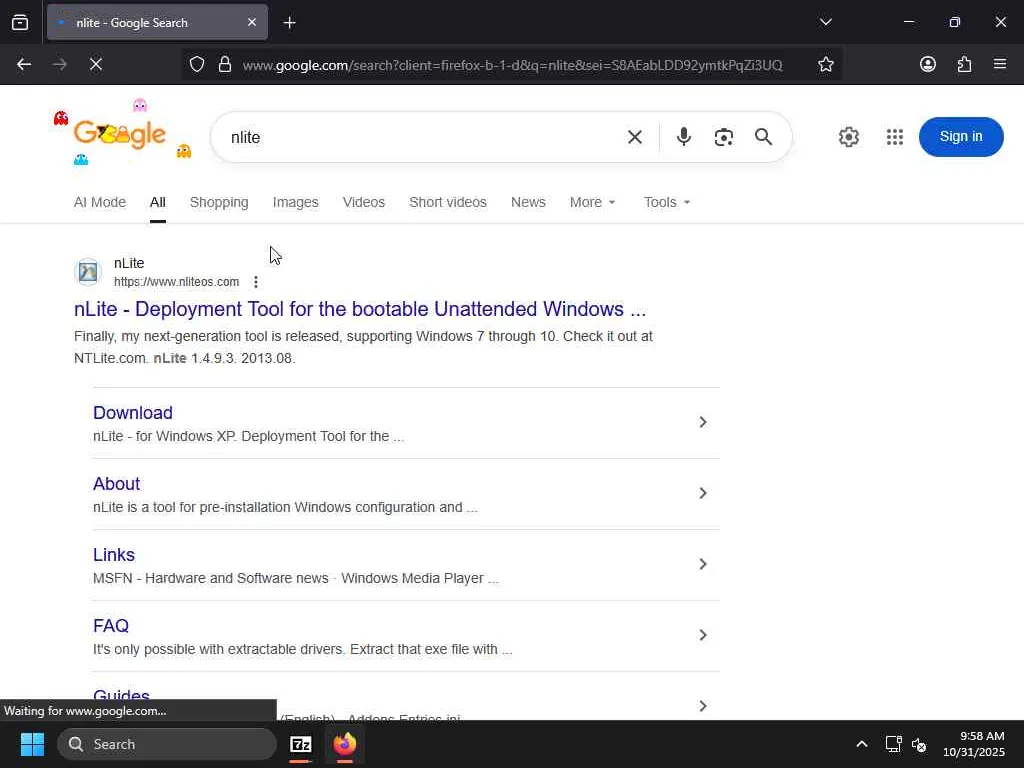Viewport: 1024px width, 768px height.
Task: Expand the About row chevron
Action: (x=703, y=493)
